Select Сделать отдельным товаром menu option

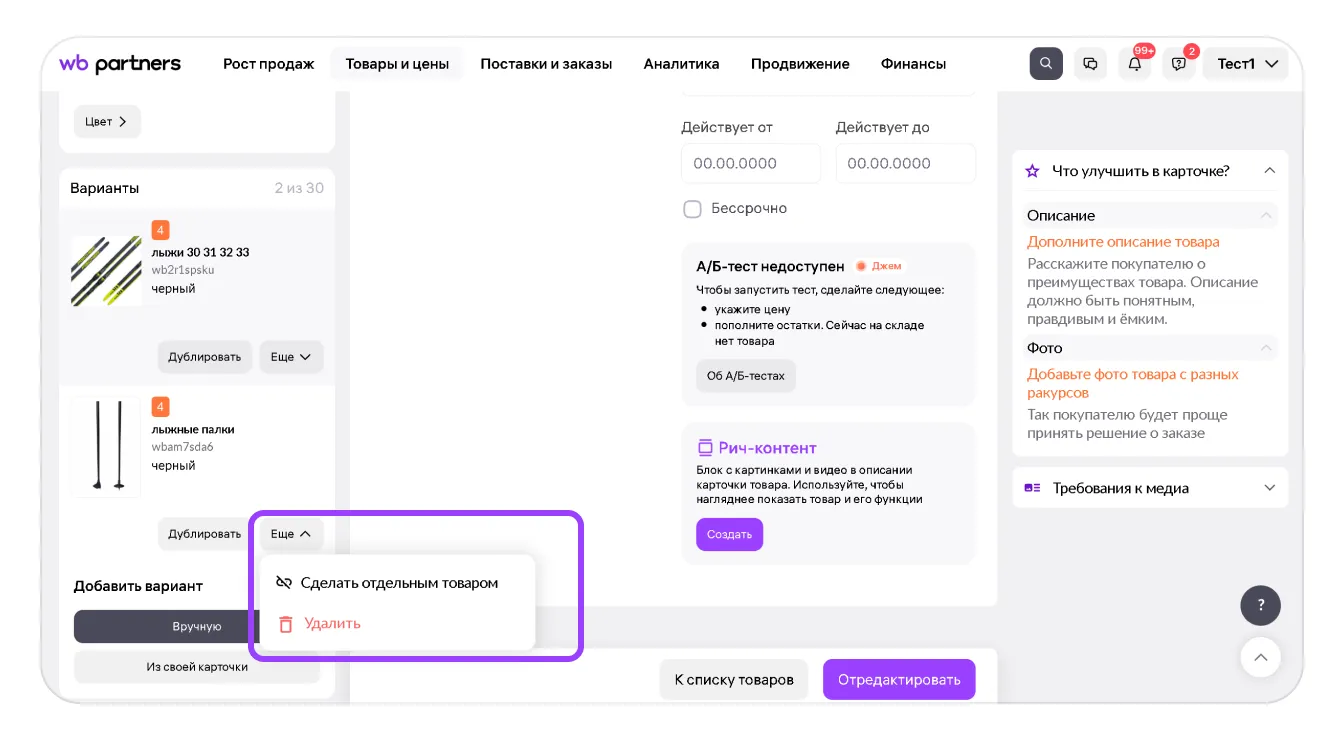pos(398,583)
